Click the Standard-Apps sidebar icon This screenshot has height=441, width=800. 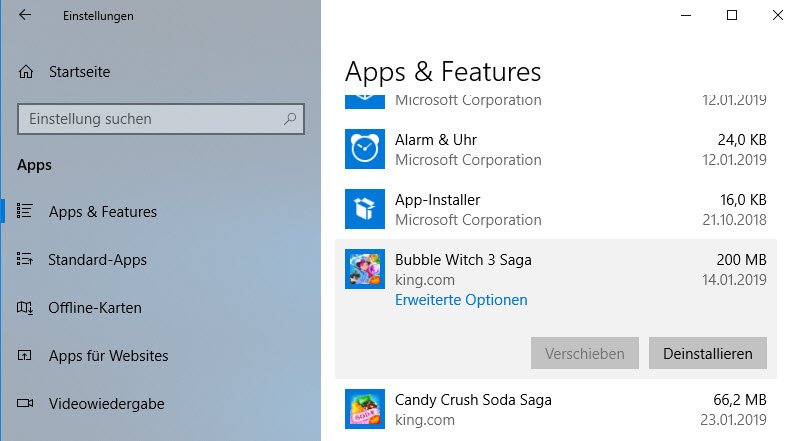point(26,260)
